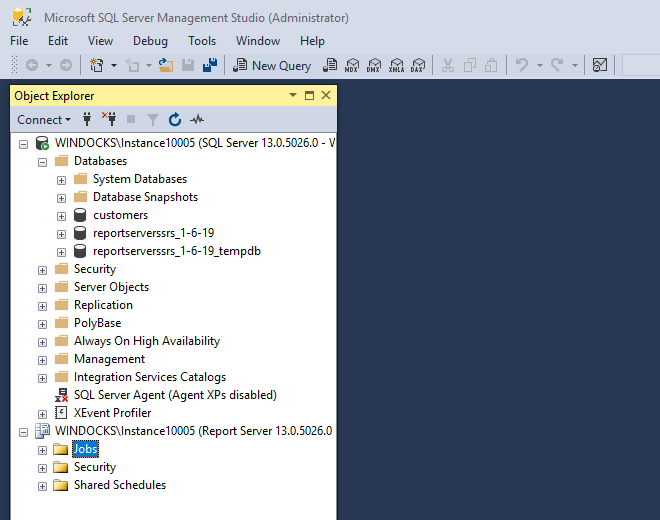Click the Copy icon in toolbar
The height and width of the screenshot is (520, 660).
coord(469,65)
